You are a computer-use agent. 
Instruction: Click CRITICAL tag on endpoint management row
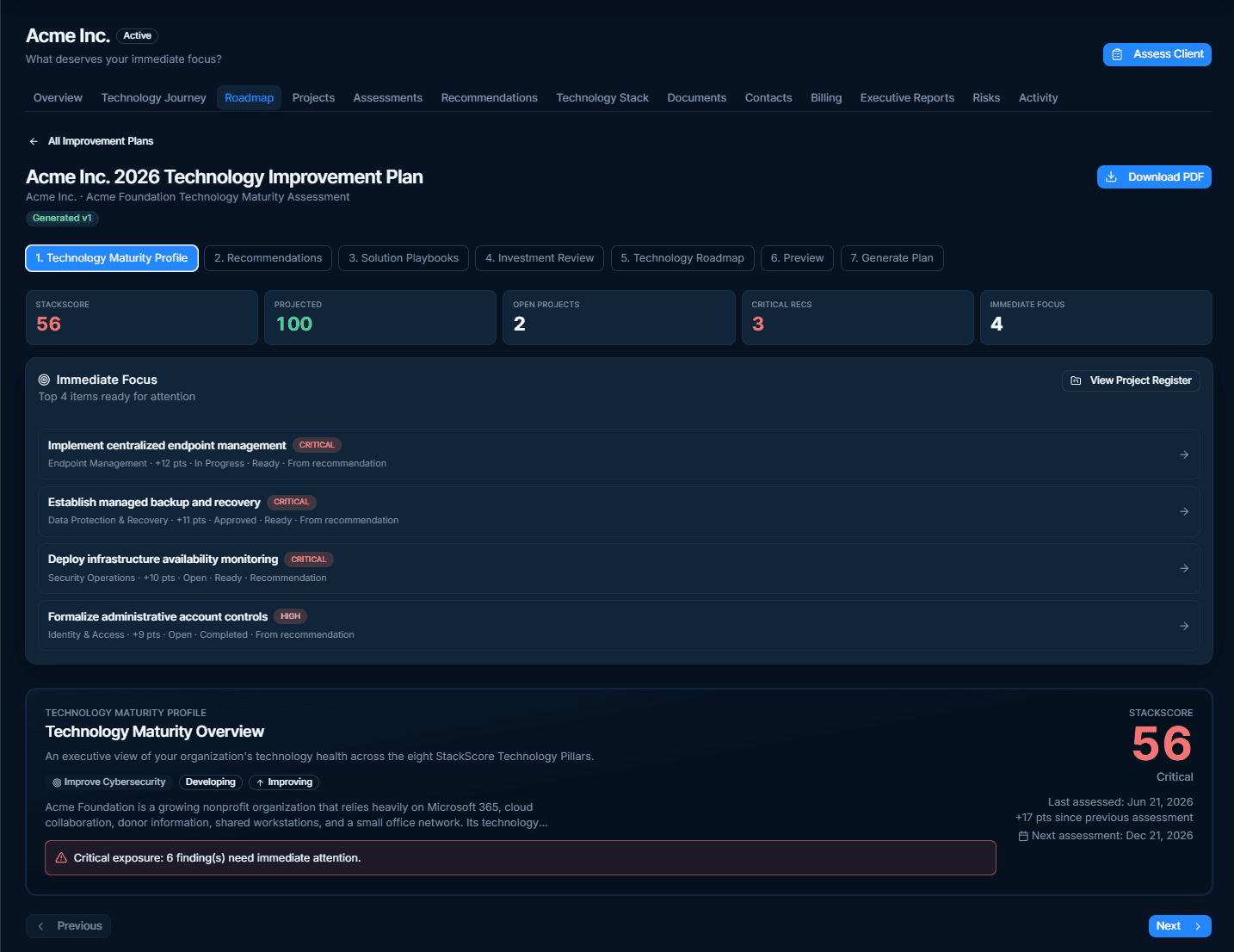tap(317, 445)
